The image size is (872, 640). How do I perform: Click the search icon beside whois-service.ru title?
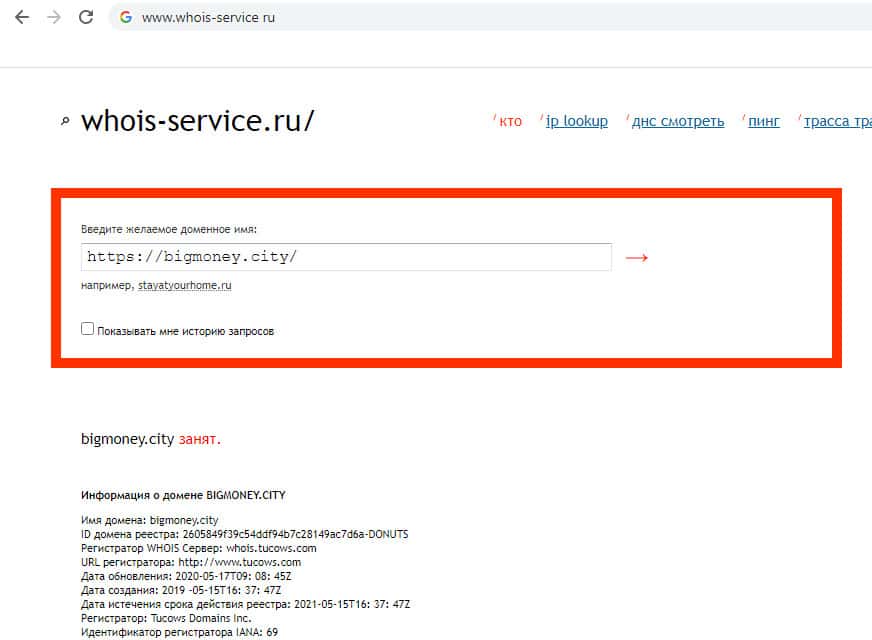(65, 121)
